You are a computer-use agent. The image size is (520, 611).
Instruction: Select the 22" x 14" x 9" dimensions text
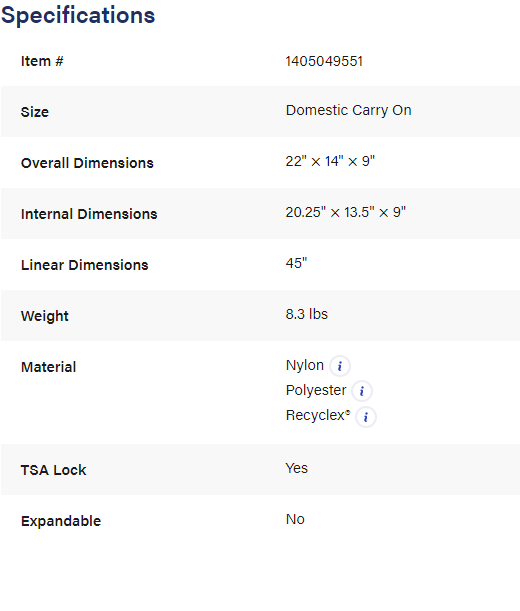coord(330,161)
